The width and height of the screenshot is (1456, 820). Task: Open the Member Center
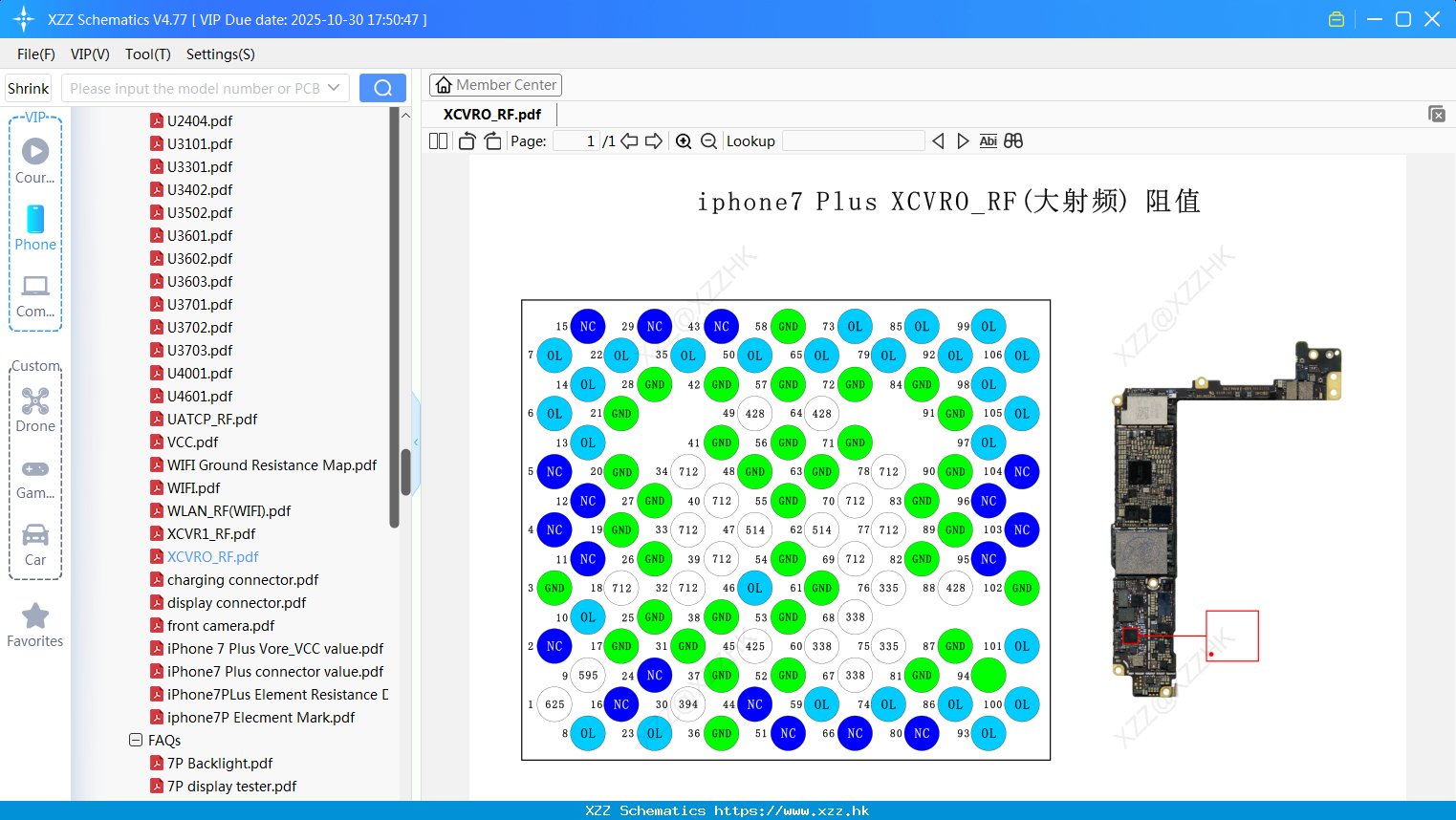pos(495,85)
